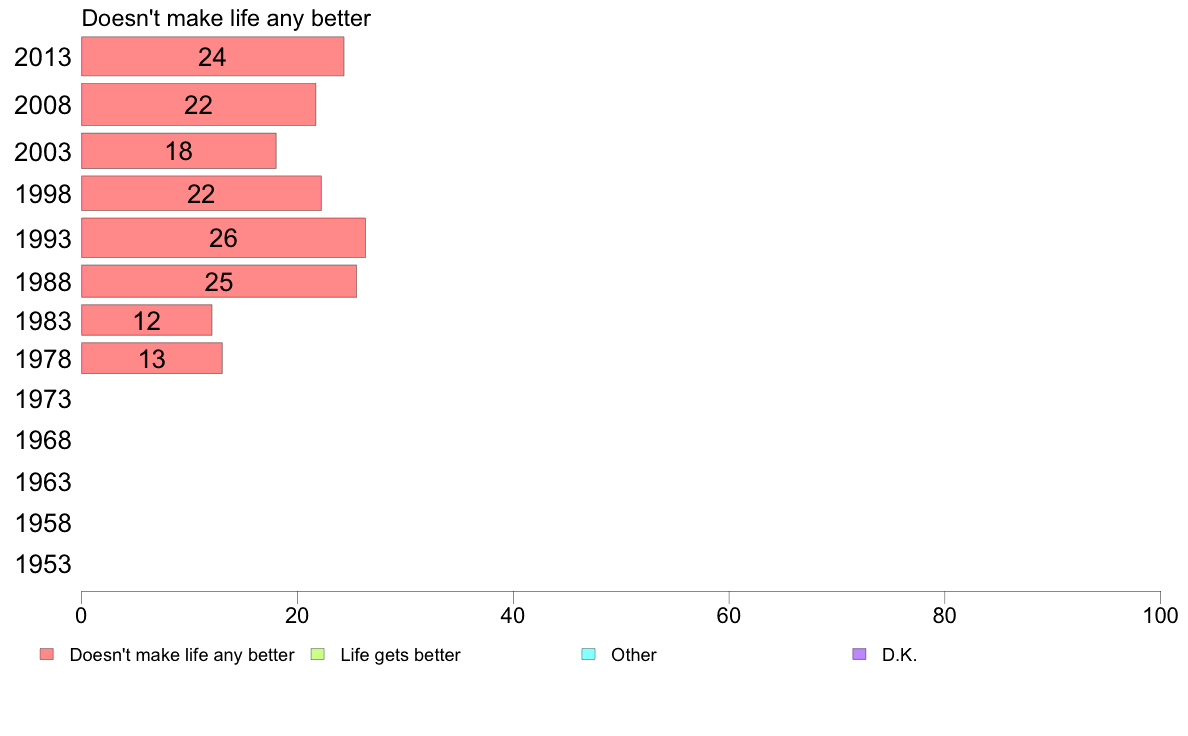Click the green 'Life gets better' legend swatch
Viewport: 1188px width, 736px height.
[x=317, y=654]
